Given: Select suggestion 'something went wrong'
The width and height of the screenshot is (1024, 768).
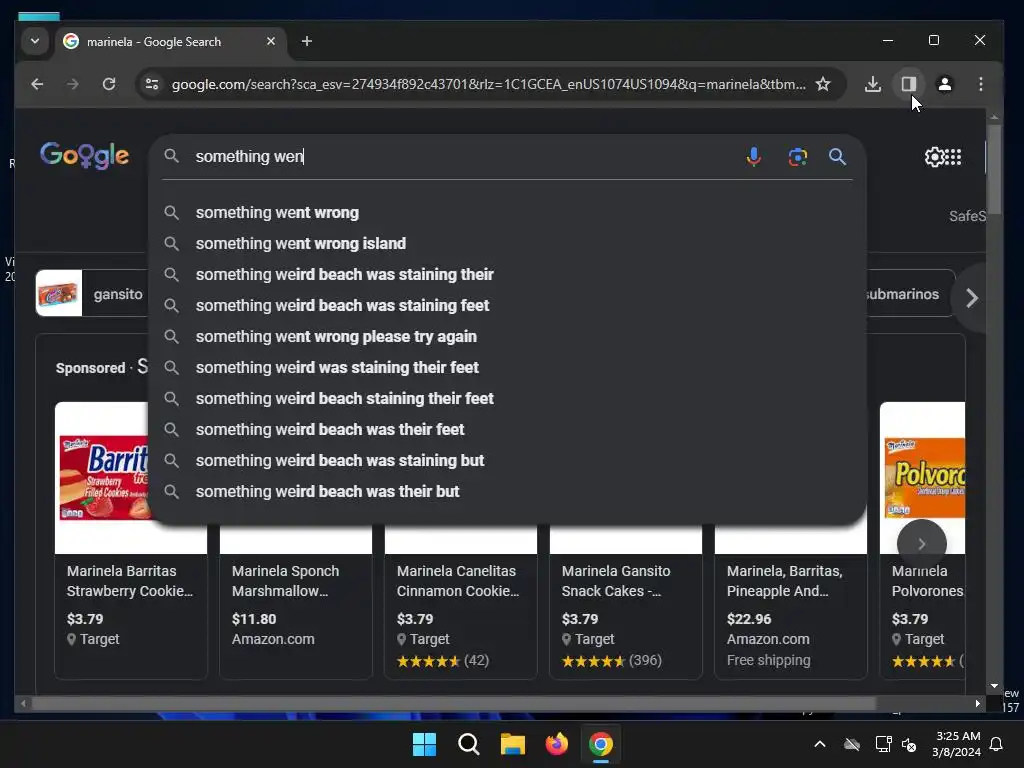Looking at the screenshot, I should [507, 213].
